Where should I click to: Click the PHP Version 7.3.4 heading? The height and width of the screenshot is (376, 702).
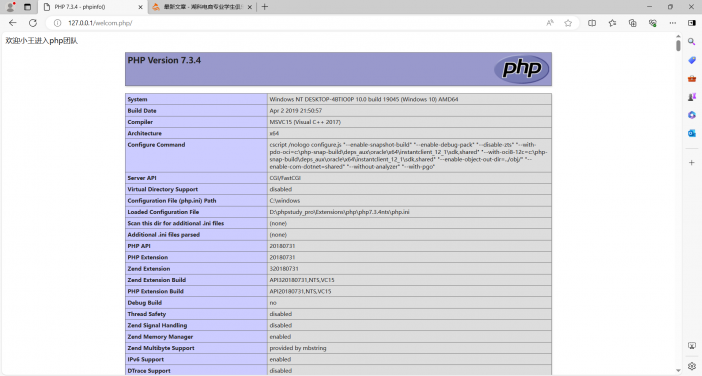tap(164, 60)
